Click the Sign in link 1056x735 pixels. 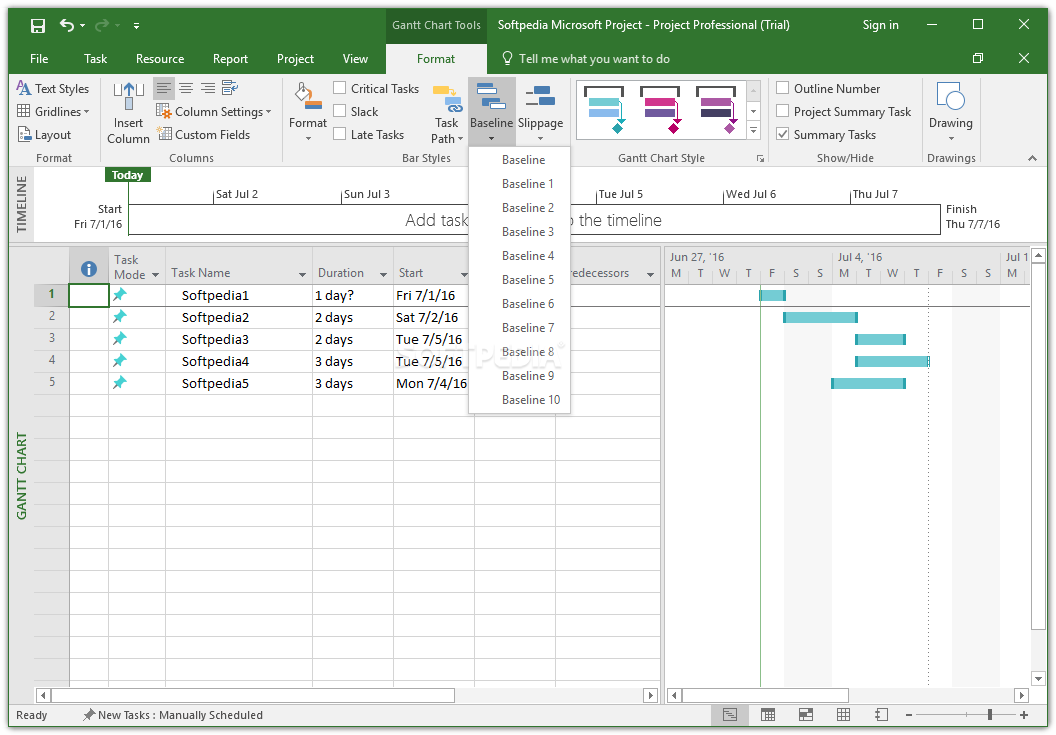[x=880, y=25]
